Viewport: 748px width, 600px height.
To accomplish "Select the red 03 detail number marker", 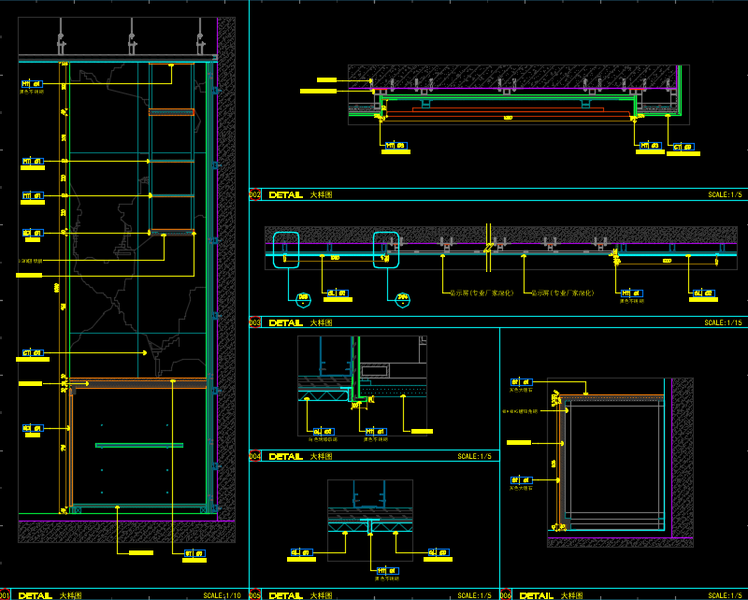I will click(x=255, y=323).
